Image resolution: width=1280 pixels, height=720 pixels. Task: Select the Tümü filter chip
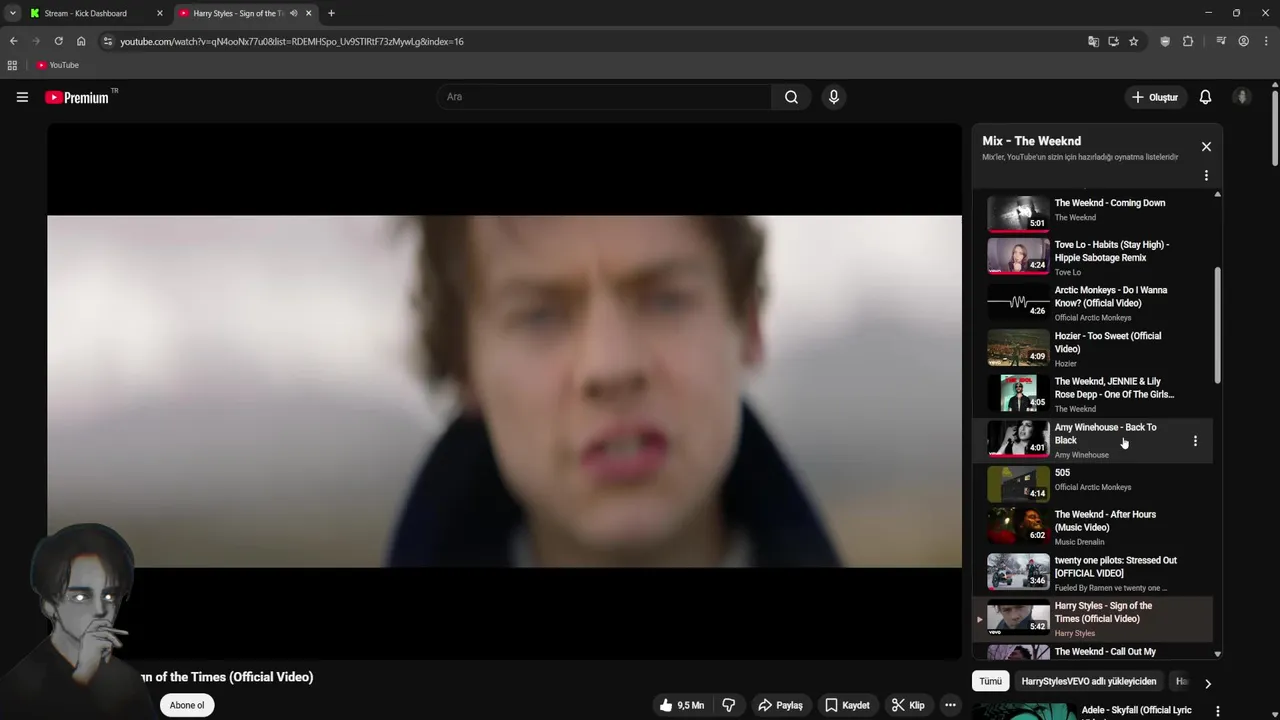point(990,681)
